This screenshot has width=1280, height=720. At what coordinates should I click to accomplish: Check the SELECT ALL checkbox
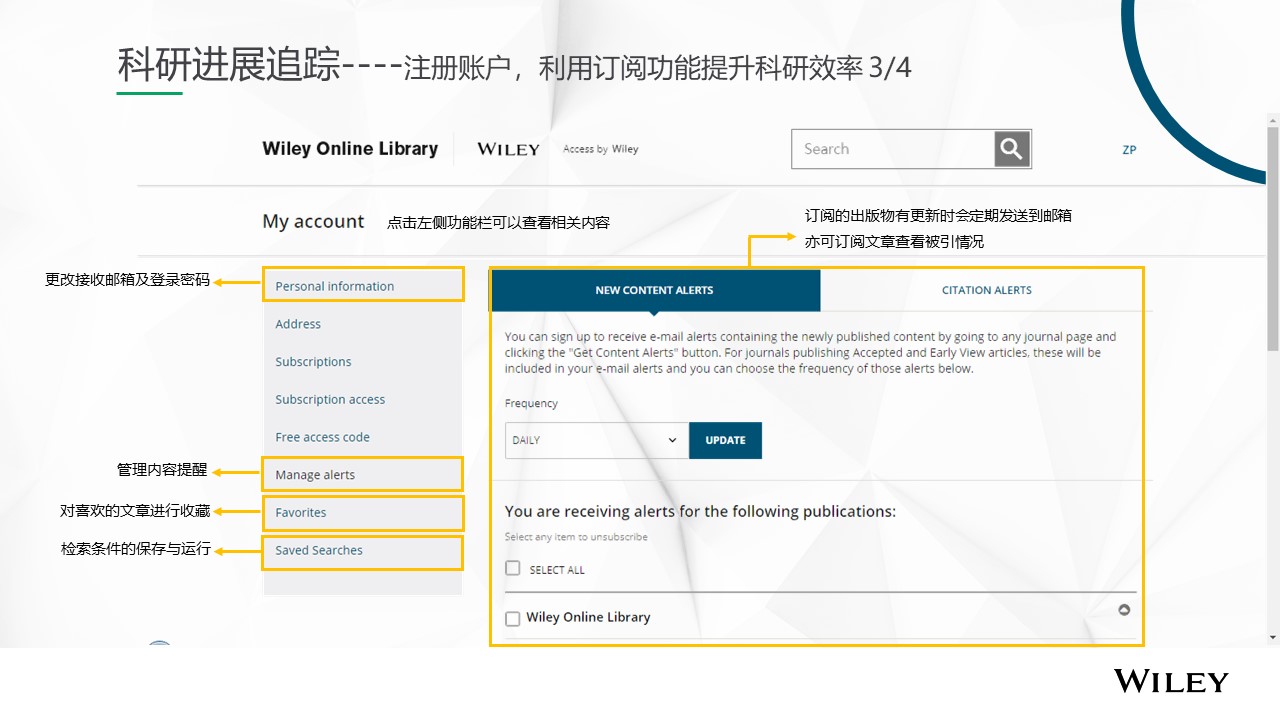point(513,567)
